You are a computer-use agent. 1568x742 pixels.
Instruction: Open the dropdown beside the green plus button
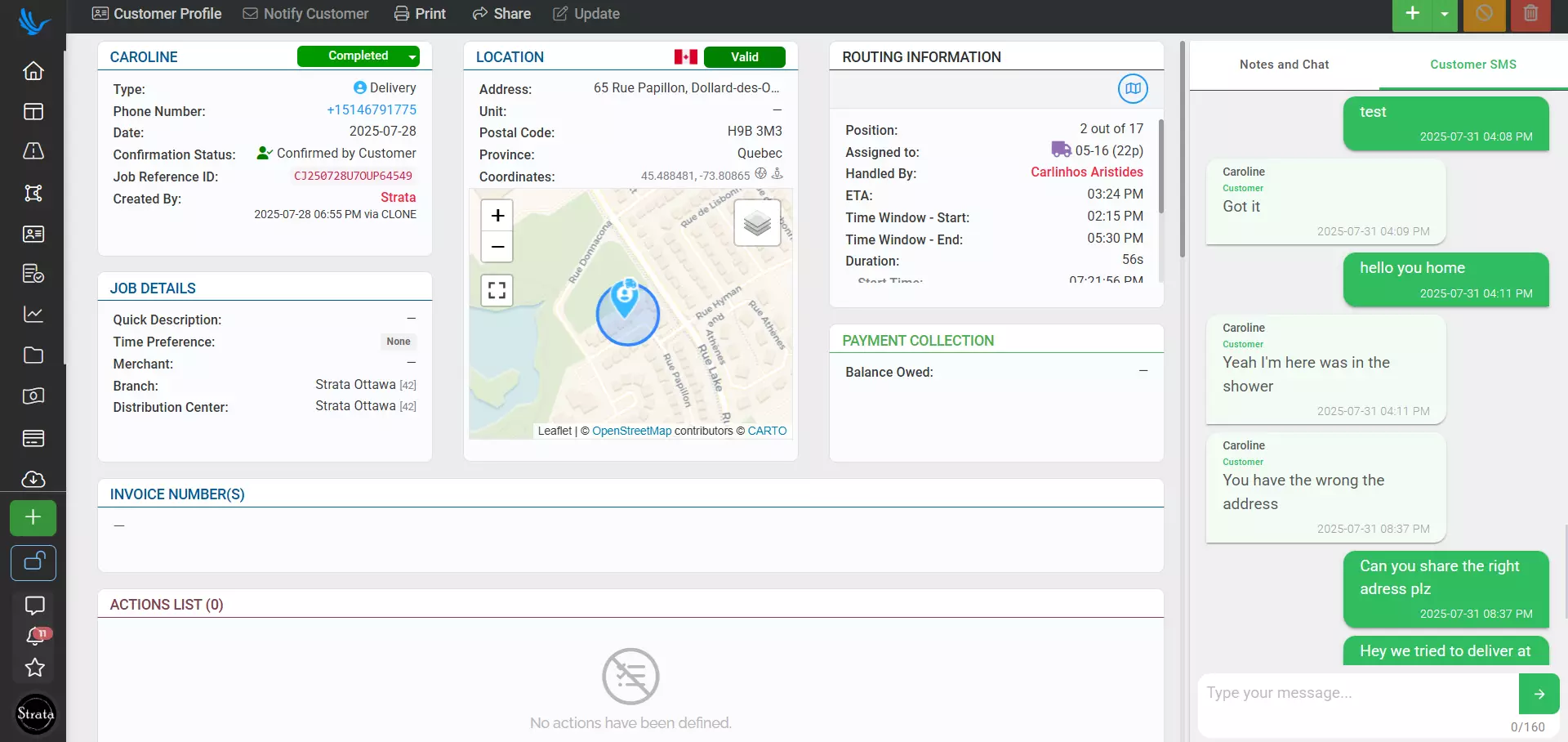click(x=1445, y=15)
